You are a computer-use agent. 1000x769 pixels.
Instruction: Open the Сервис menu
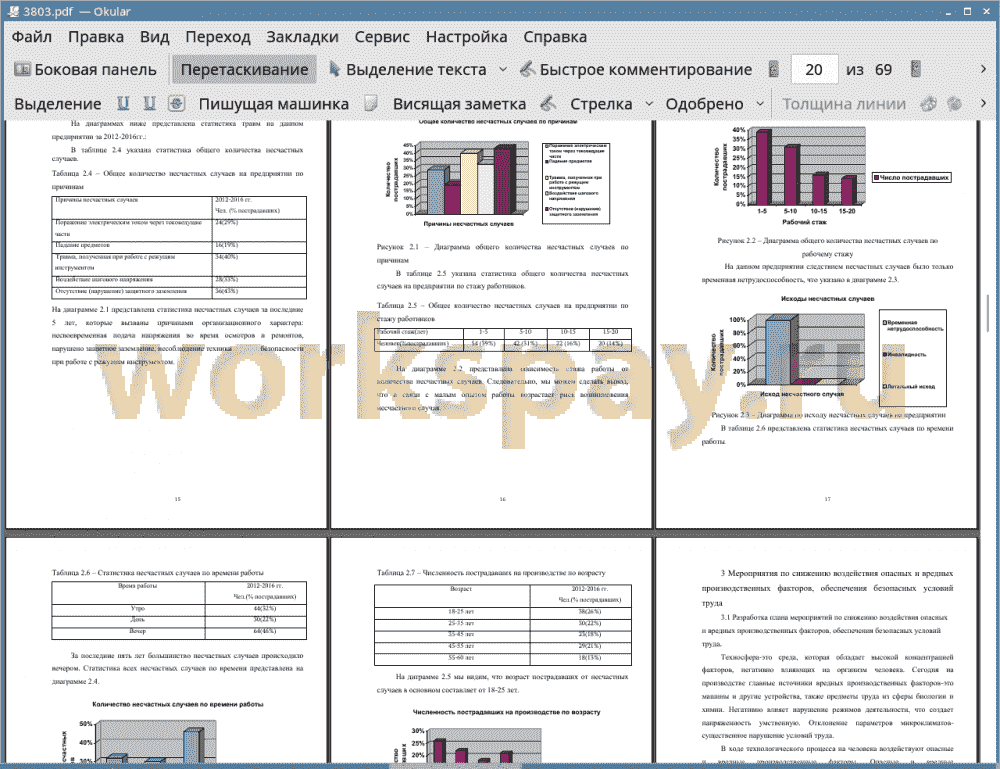(x=382, y=37)
